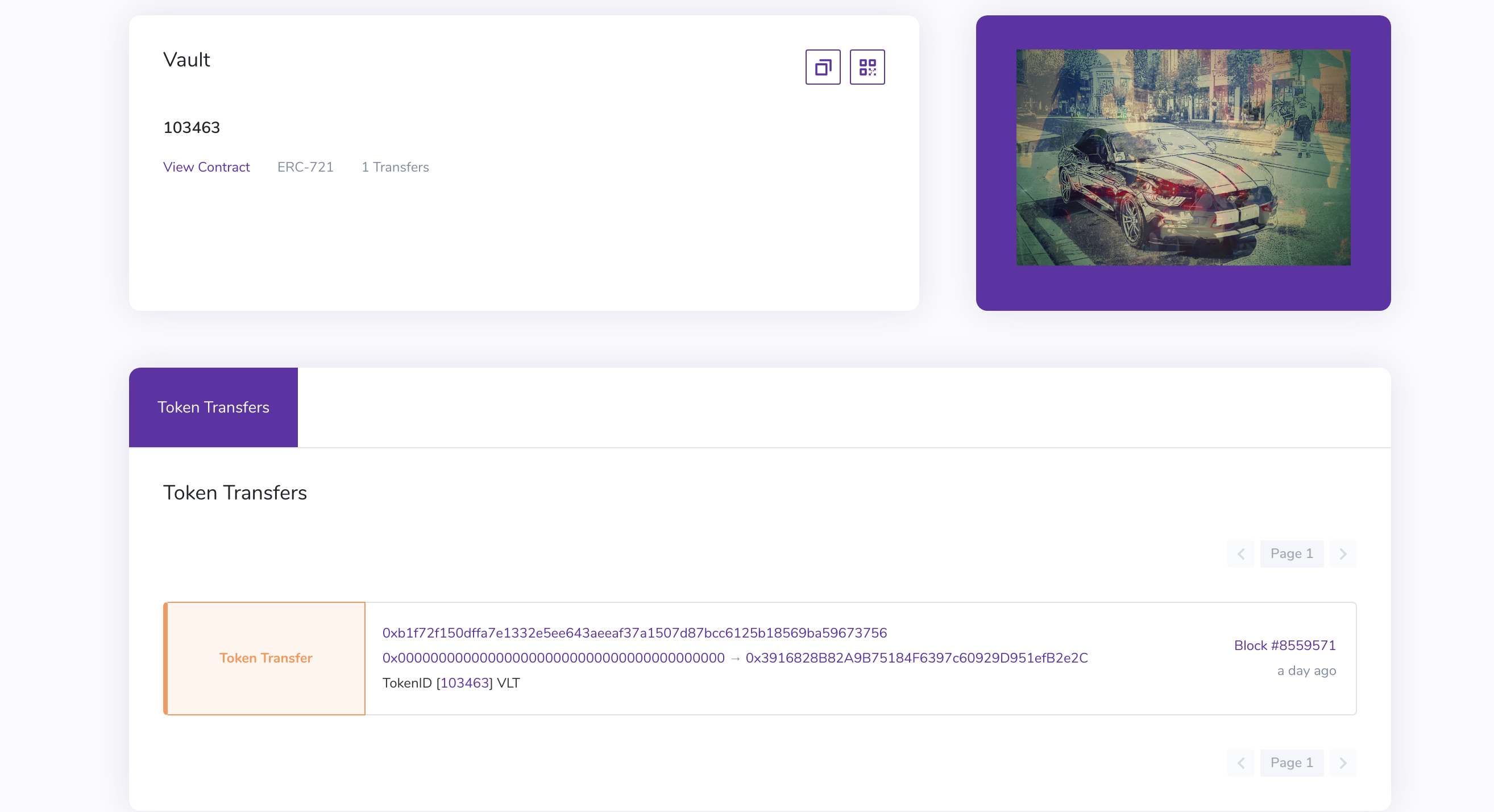Click the left pagination chevron below transfers

[x=1240, y=763]
